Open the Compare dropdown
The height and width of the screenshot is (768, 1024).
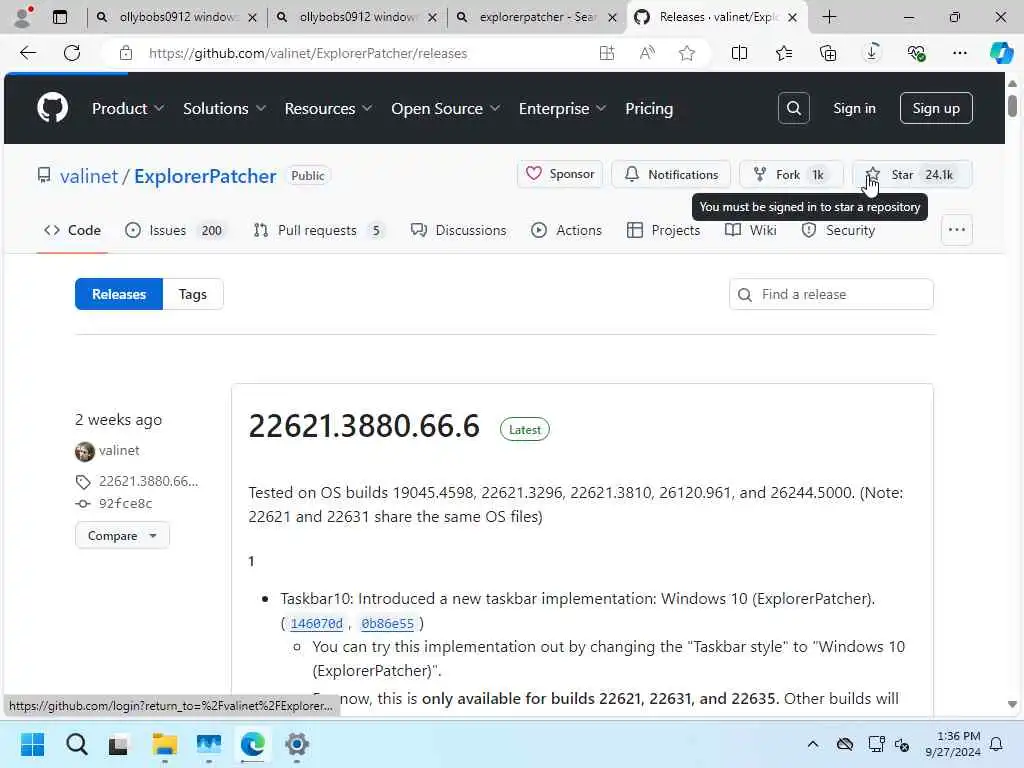click(x=122, y=536)
